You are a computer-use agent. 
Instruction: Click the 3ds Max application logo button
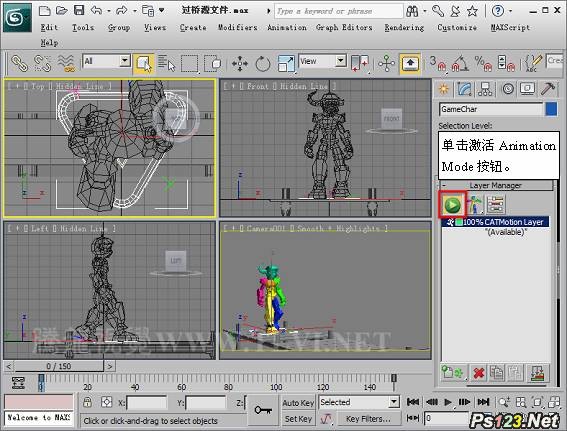(x=17, y=17)
